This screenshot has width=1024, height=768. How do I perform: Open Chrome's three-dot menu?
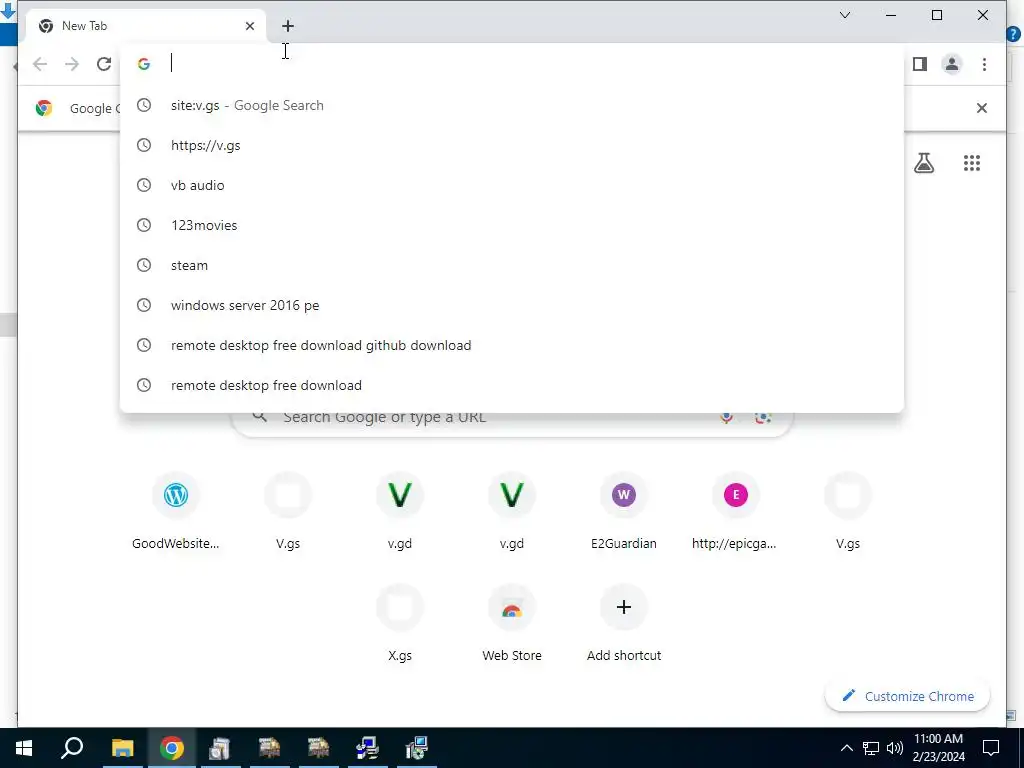pos(984,64)
